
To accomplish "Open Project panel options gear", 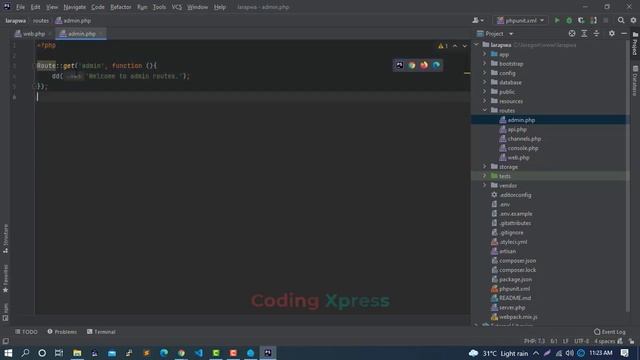I will coord(611,33).
